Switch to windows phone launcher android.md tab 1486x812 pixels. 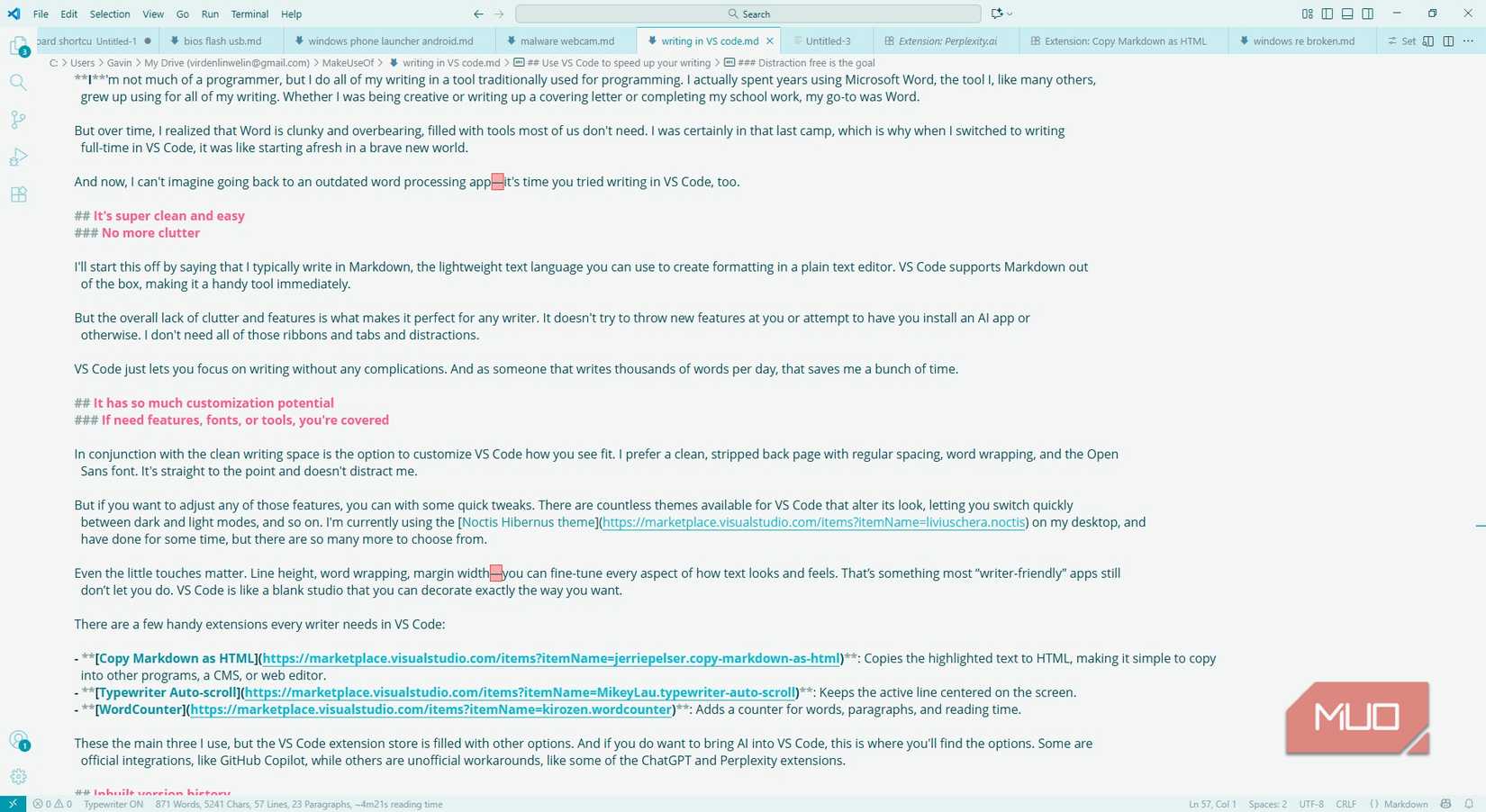(x=390, y=41)
